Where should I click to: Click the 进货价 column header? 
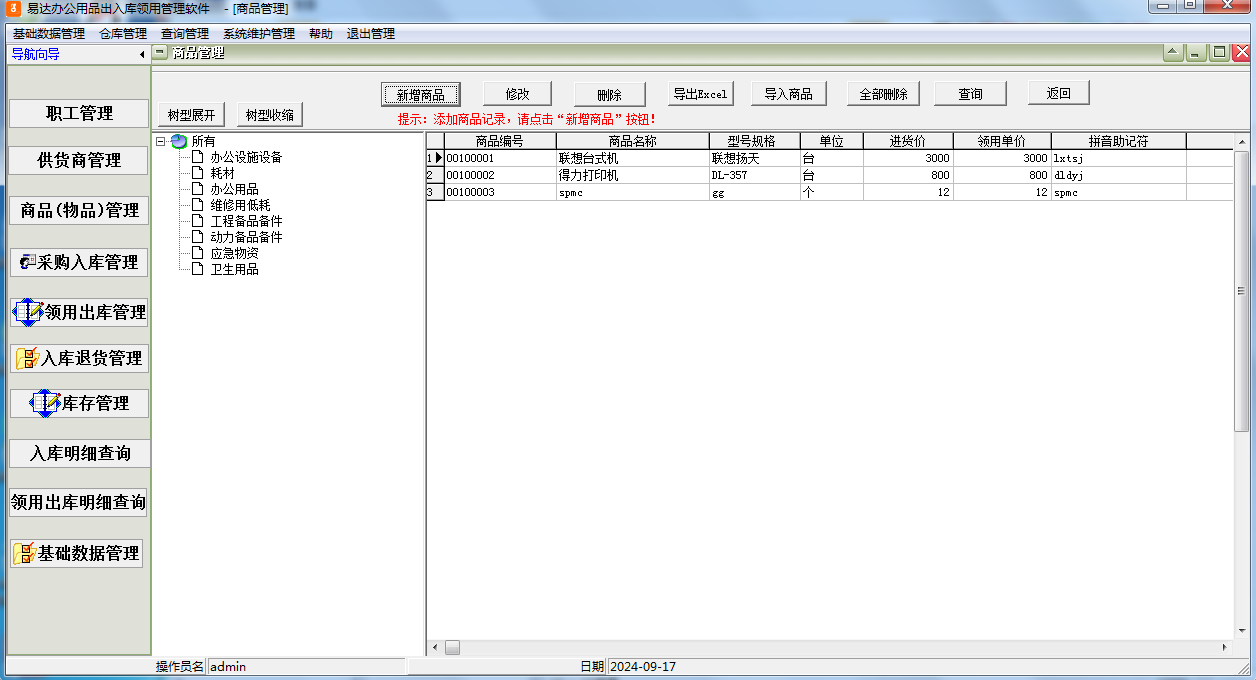tap(908, 141)
